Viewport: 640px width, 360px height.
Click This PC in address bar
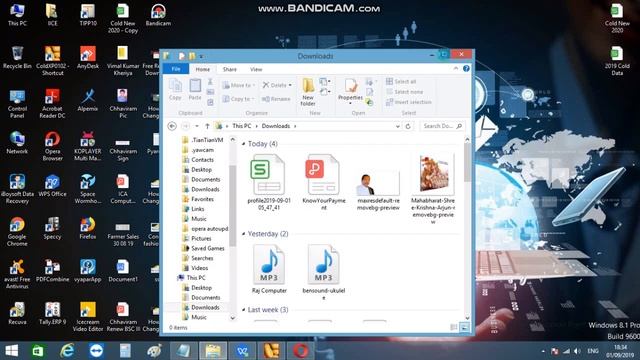click(x=242, y=126)
